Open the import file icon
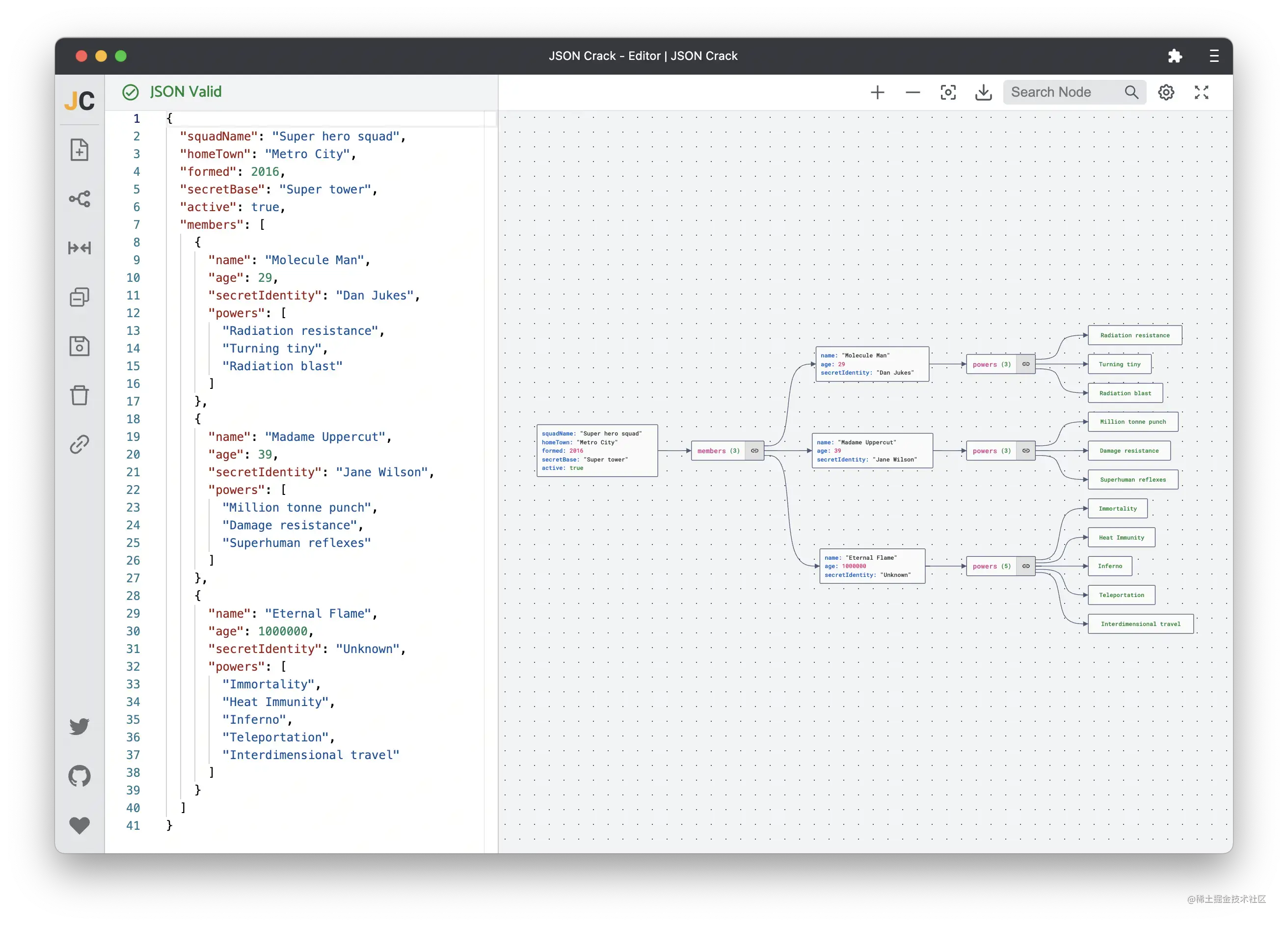Image resolution: width=1288 pixels, height=926 pixels. (x=80, y=150)
